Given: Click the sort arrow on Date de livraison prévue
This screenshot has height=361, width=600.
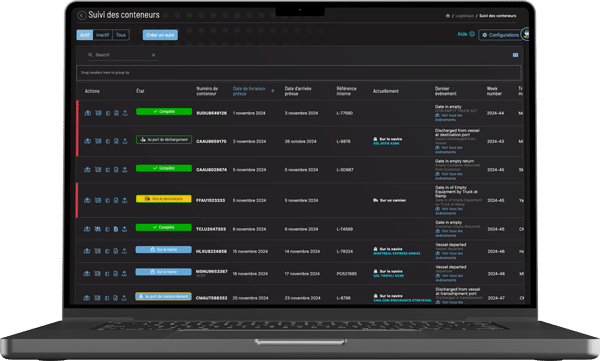Looking at the screenshot, I should pos(273,91).
